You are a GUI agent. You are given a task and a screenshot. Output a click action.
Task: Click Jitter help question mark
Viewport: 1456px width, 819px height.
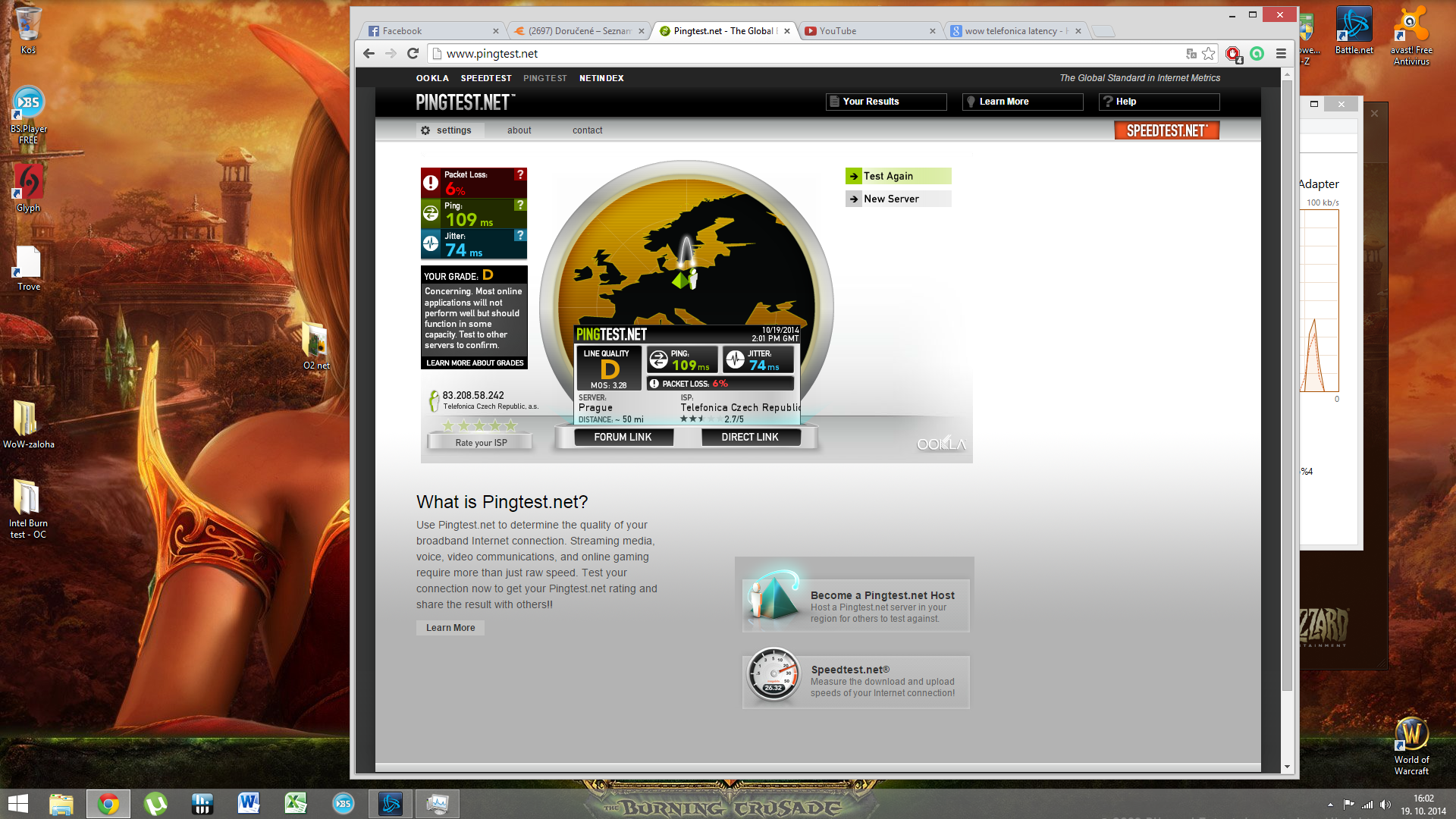[520, 235]
